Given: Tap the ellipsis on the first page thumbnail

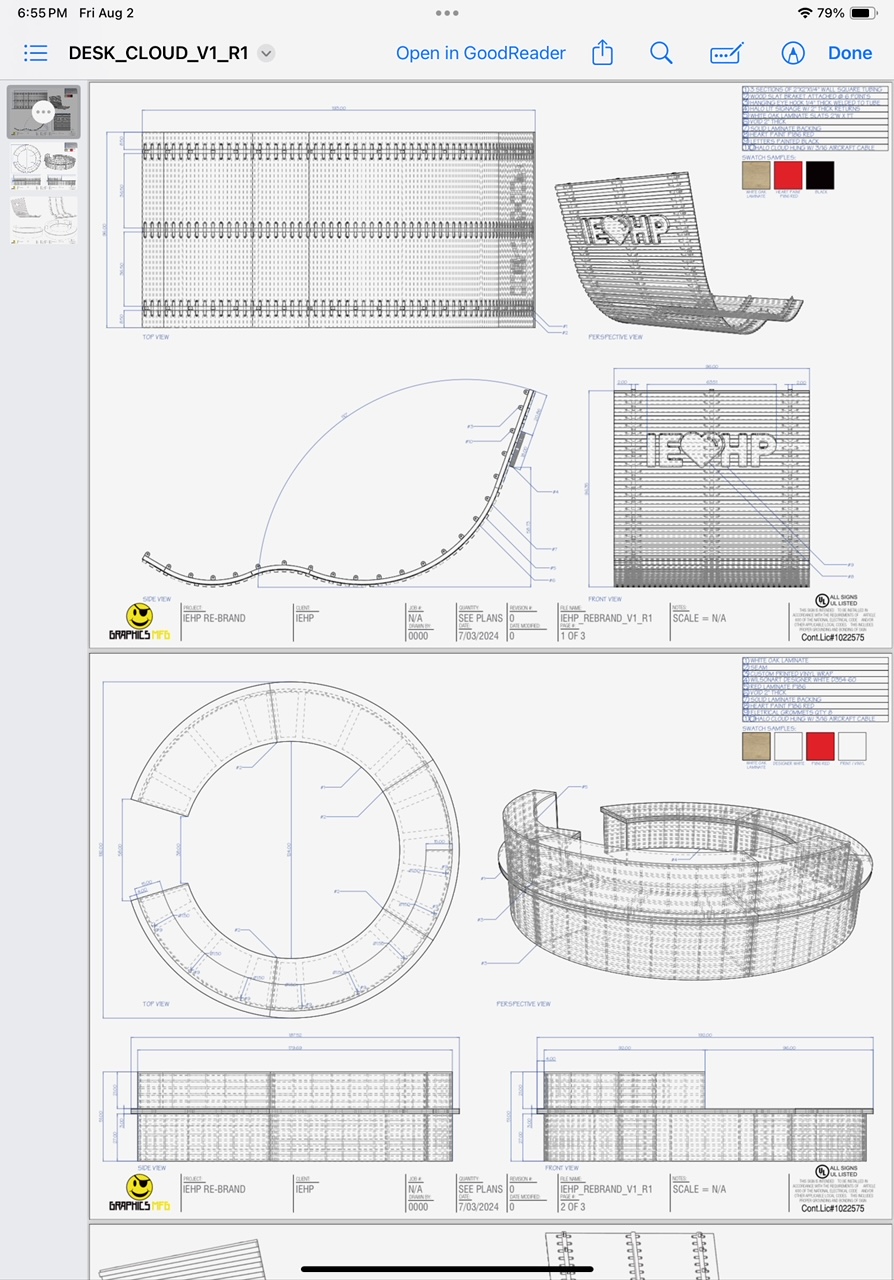Looking at the screenshot, I should click(x=43, y=112).
